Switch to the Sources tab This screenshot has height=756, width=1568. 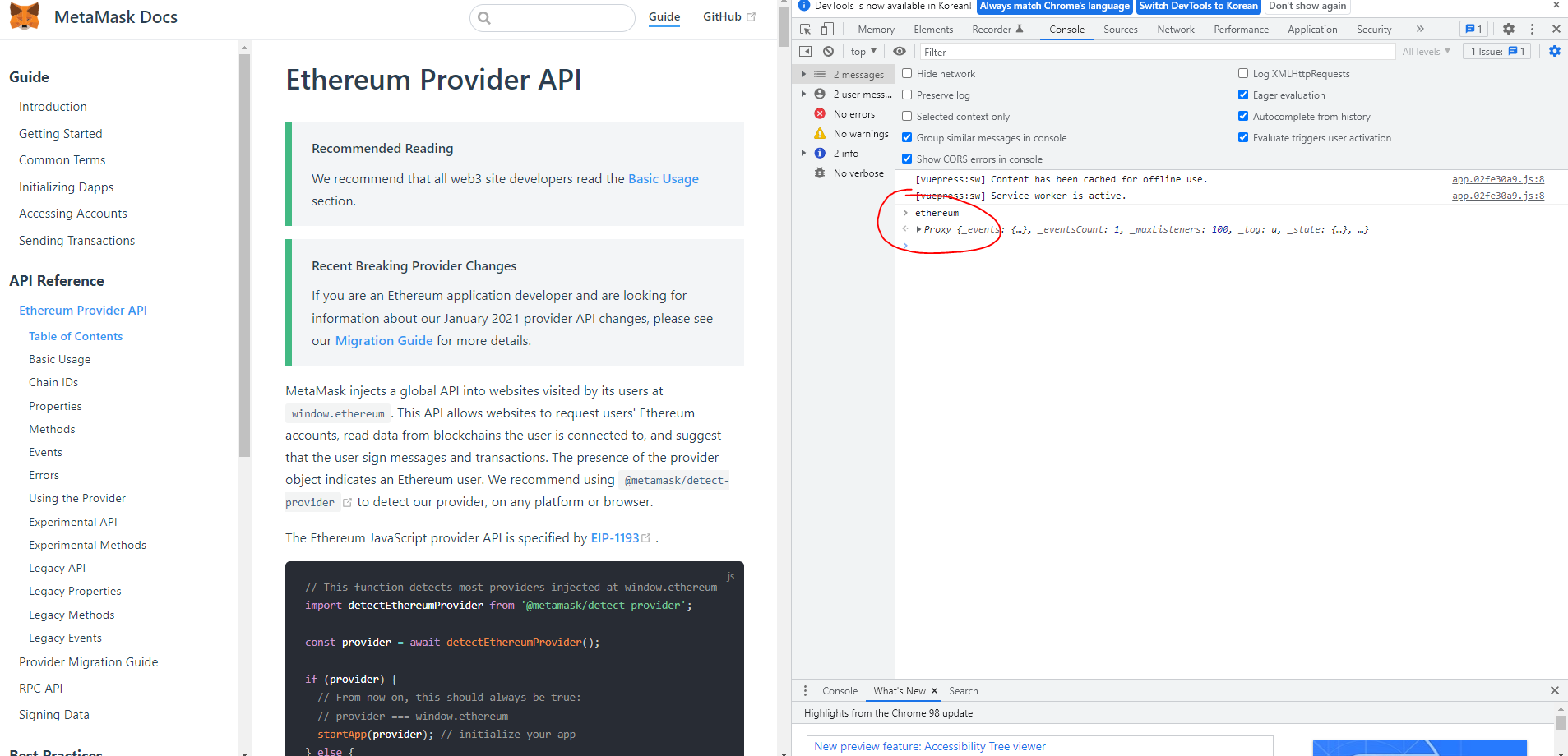click(1121, 30)
